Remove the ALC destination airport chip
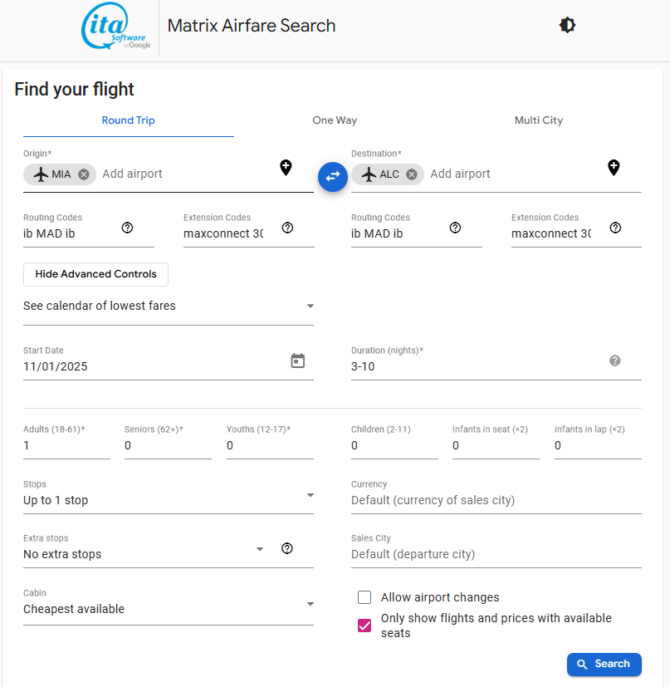The image size is (670, 687). click(x=411, y=174)
